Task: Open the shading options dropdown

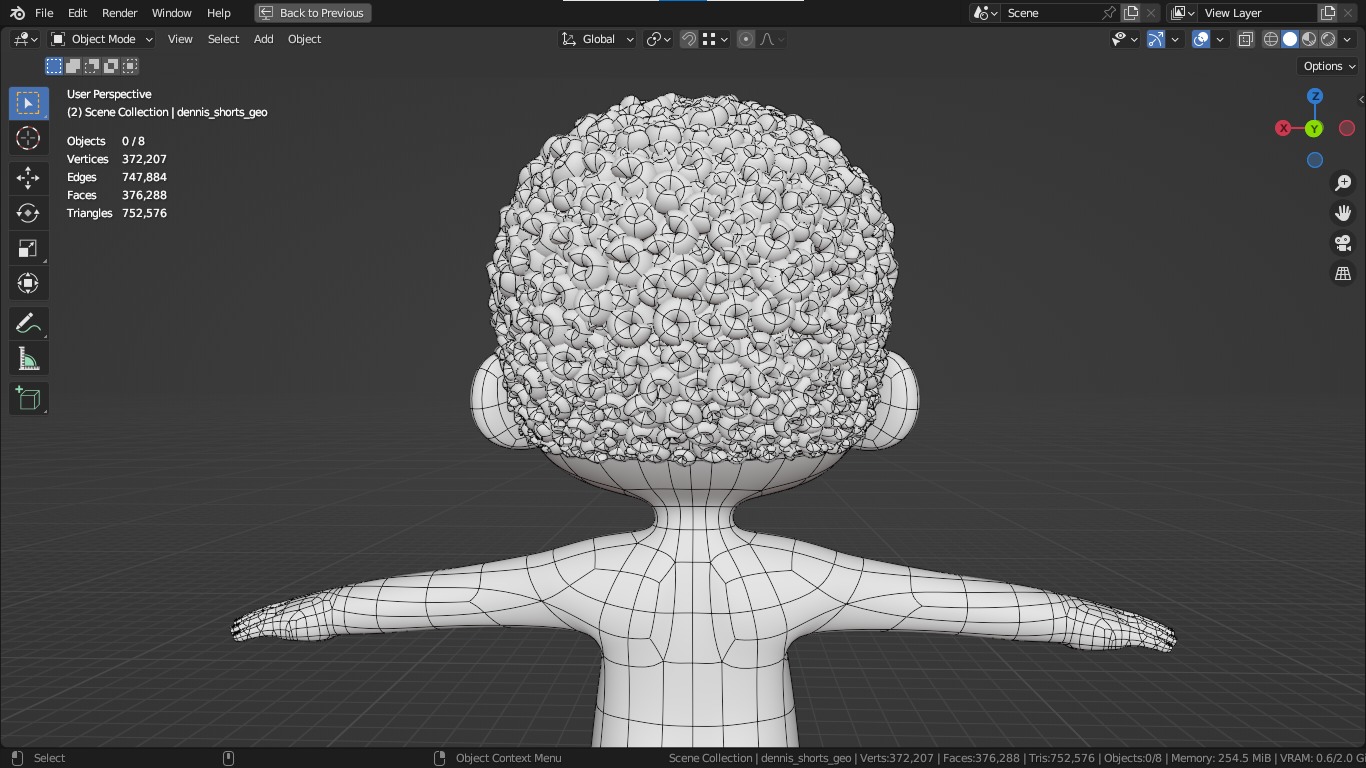Action: (x=1348, y=39)
